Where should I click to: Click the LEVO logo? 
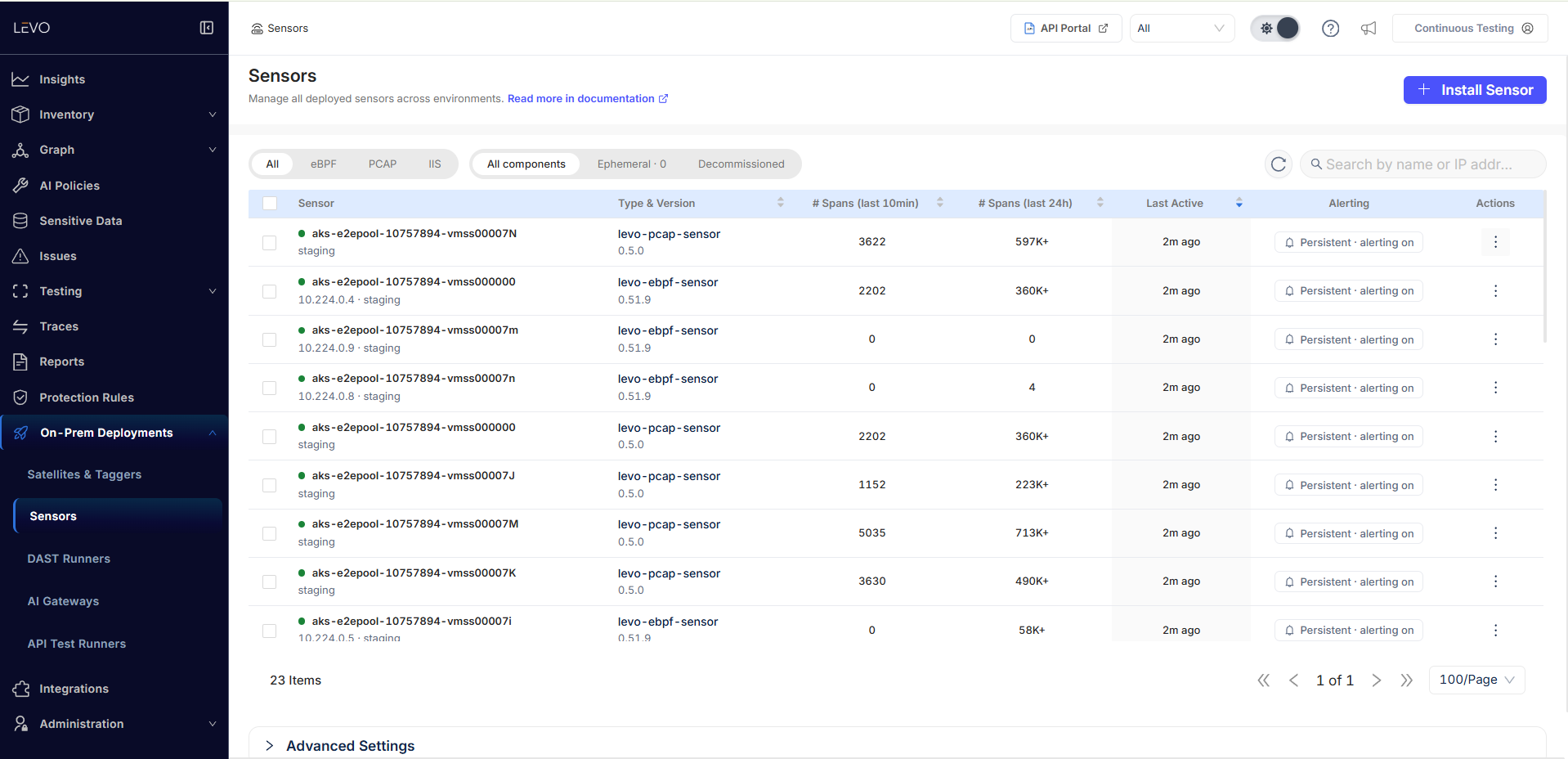(x=32, y=28)
